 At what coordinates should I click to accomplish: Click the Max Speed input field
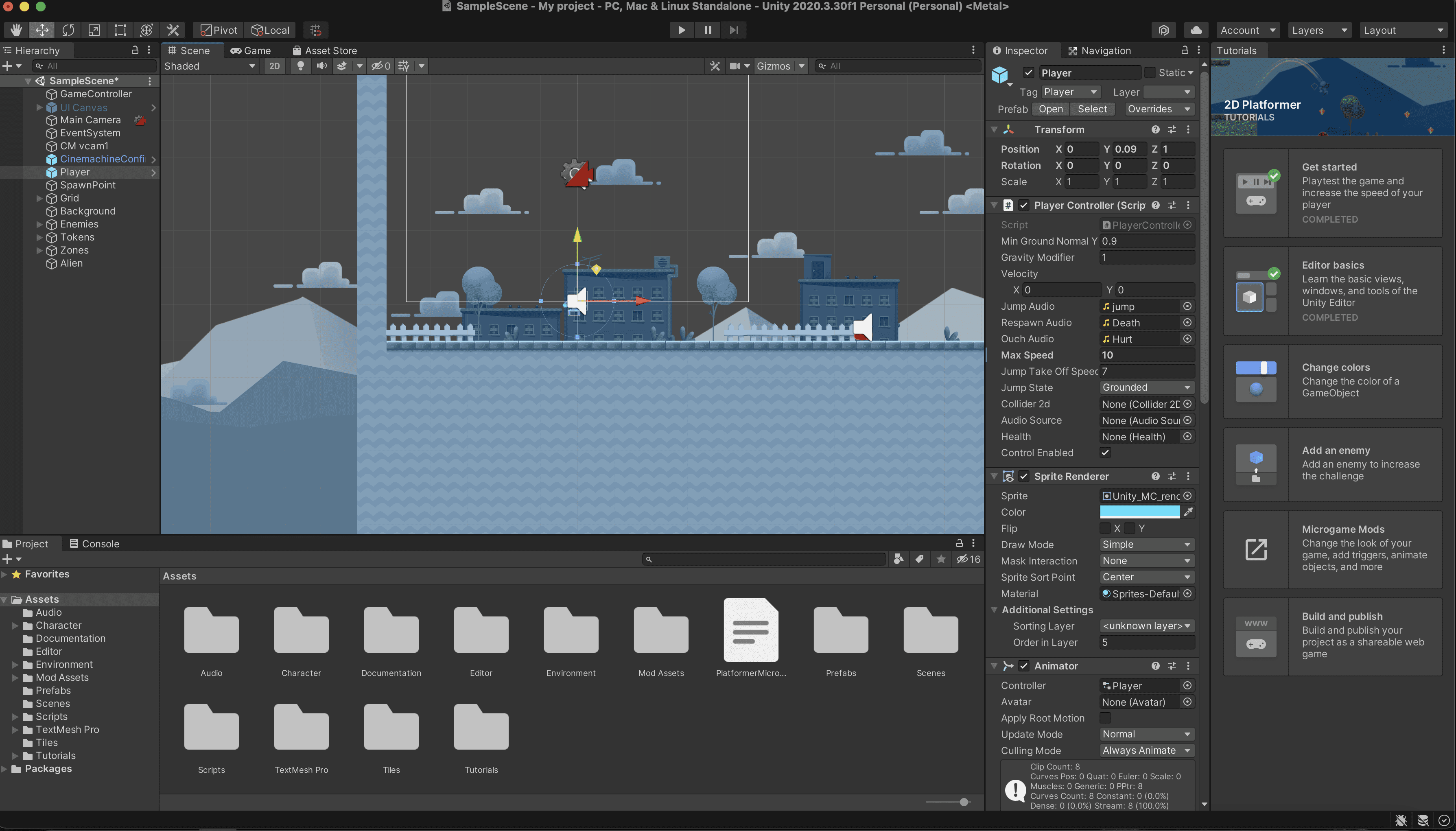tap(1146, 354)
